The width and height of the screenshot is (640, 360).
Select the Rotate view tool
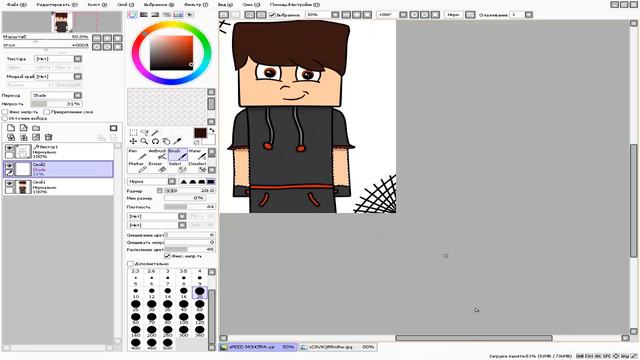[x=155, y=141]
